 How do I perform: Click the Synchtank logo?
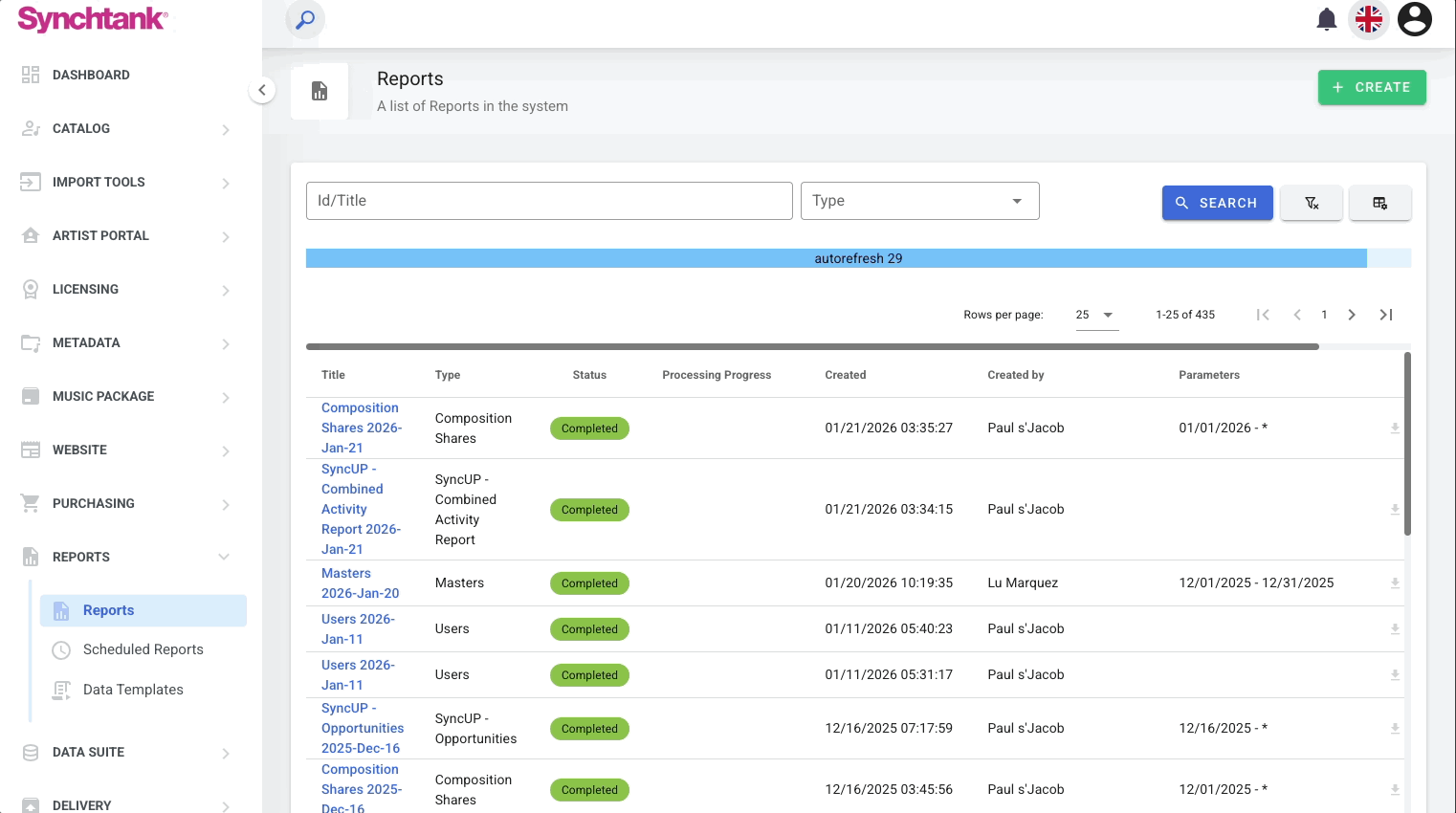point(93,19)
